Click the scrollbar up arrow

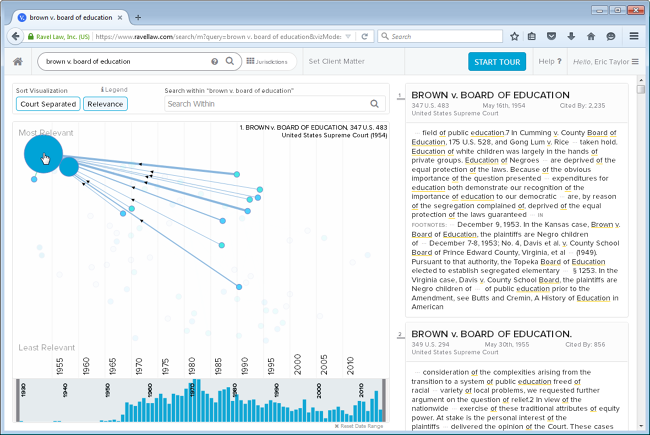(641, 80)
